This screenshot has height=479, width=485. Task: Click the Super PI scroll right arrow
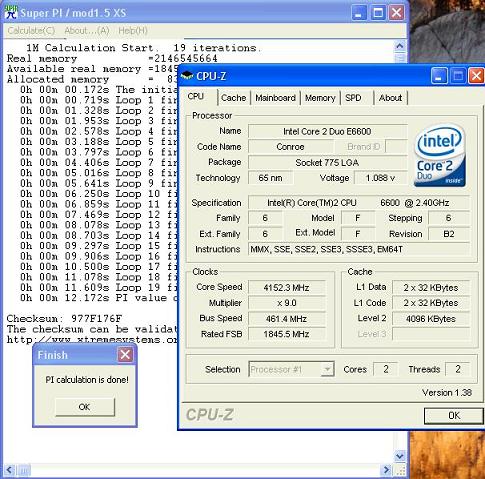tap(386, 470)
